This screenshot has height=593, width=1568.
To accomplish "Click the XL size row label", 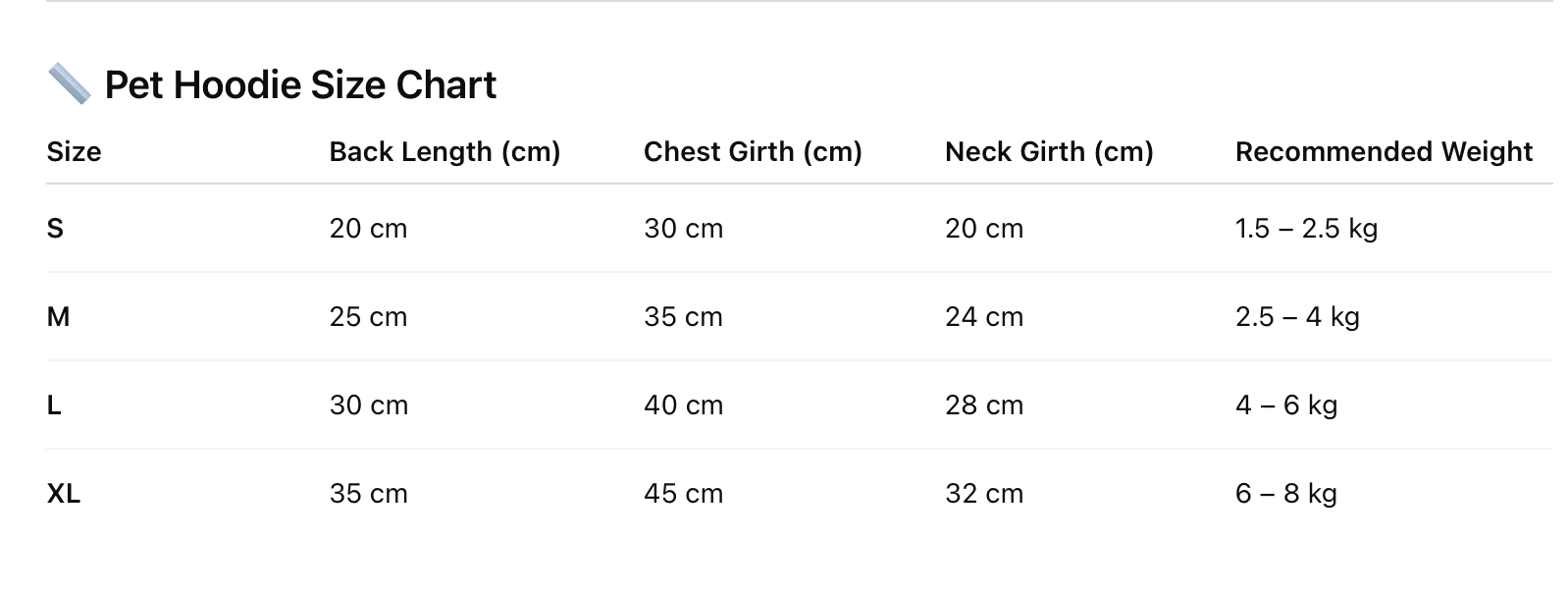I will coord(64,494).
